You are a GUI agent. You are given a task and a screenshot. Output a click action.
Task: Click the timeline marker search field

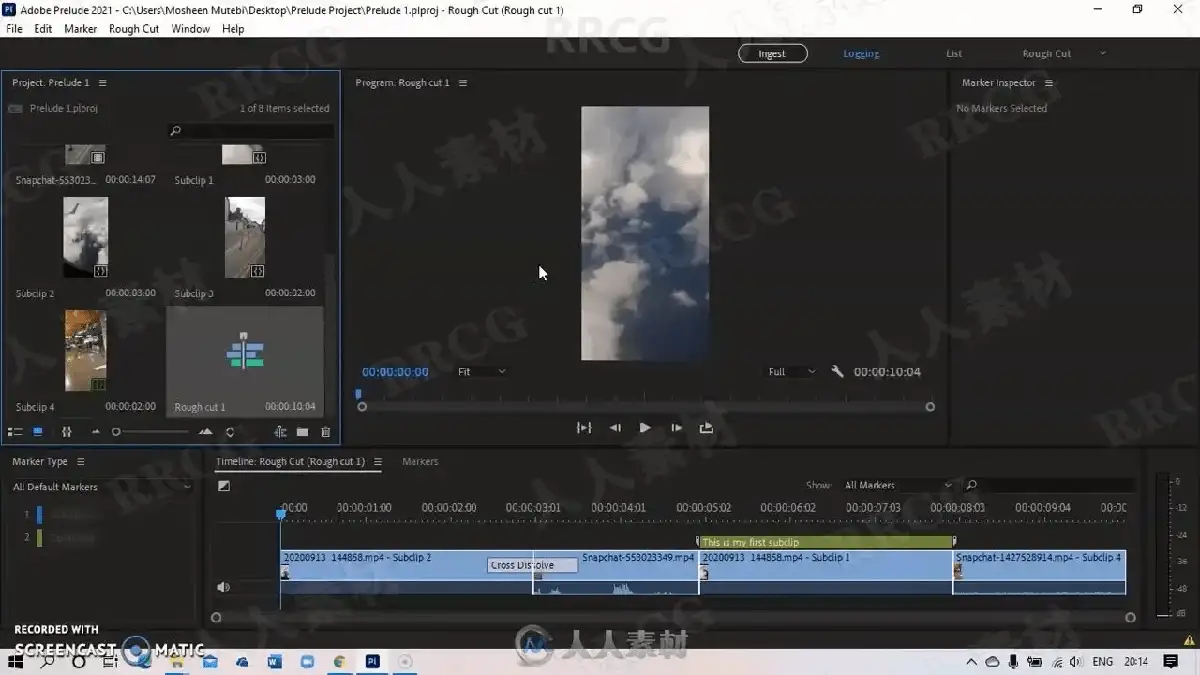point(1048,485)
